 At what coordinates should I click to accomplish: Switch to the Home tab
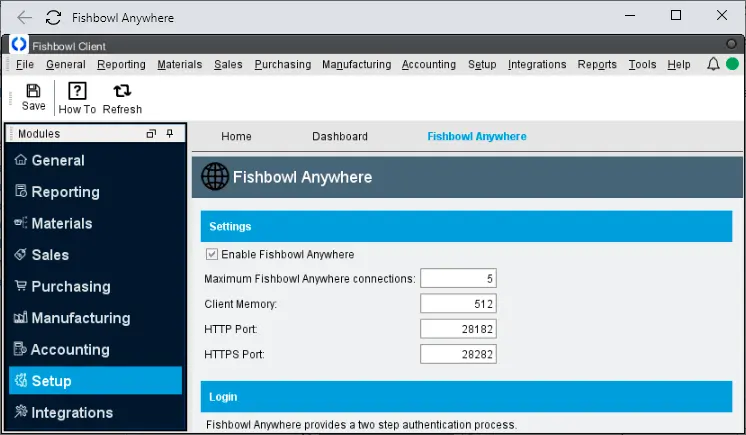[236, 136]
